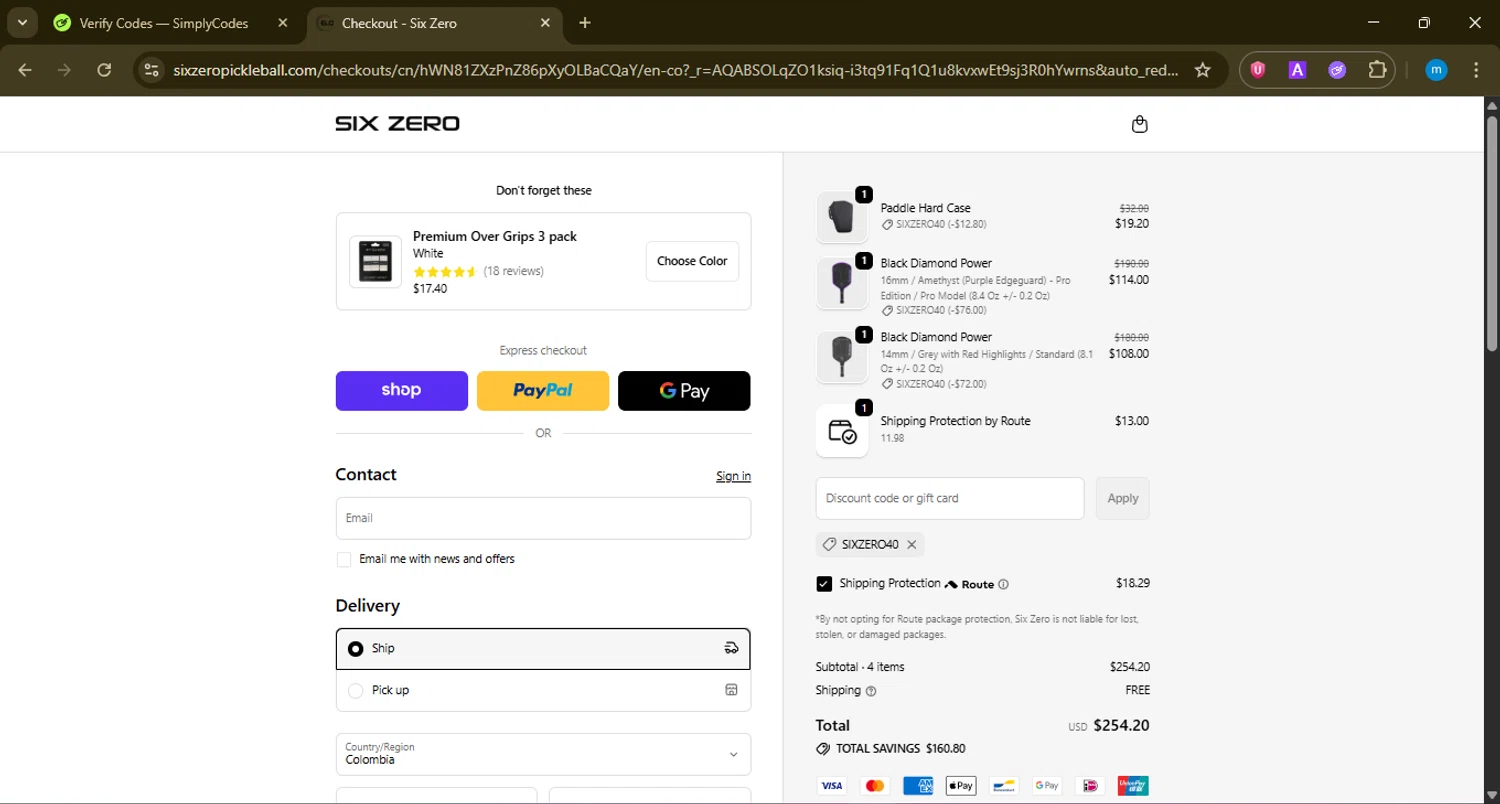Switch to Verify Codes SimplyCodes tab
The height and width of the screenshot is (804, 1500).
(x=164, y=23)
